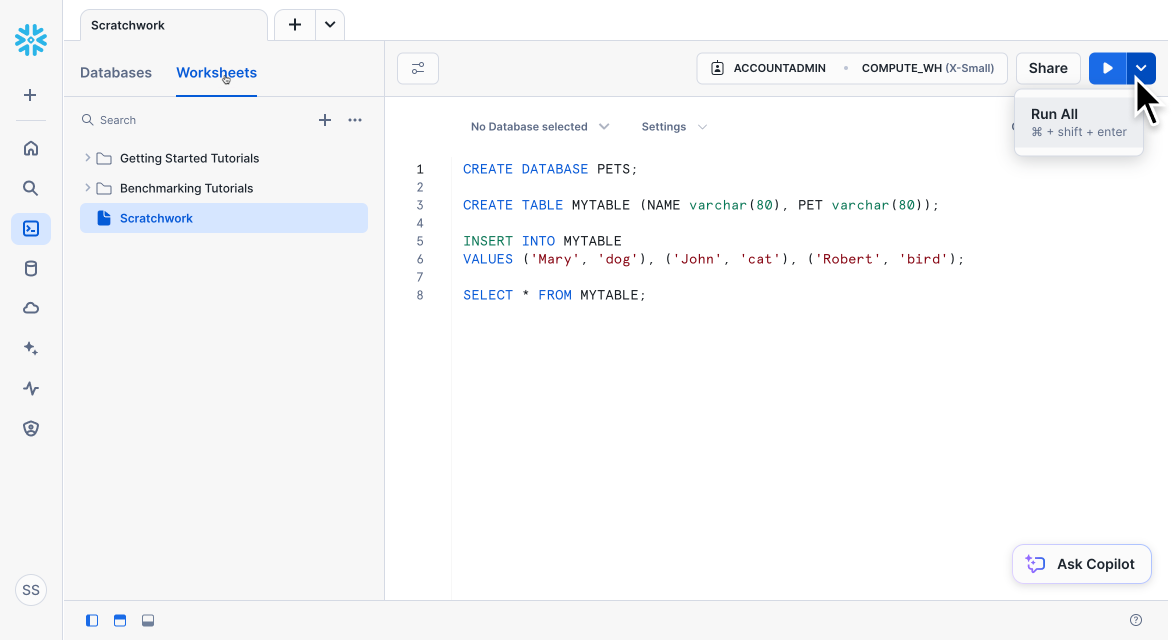The height and width of the screenshot is (640, 1175).
Task: Click the Share button
Action: [1047, 68]
